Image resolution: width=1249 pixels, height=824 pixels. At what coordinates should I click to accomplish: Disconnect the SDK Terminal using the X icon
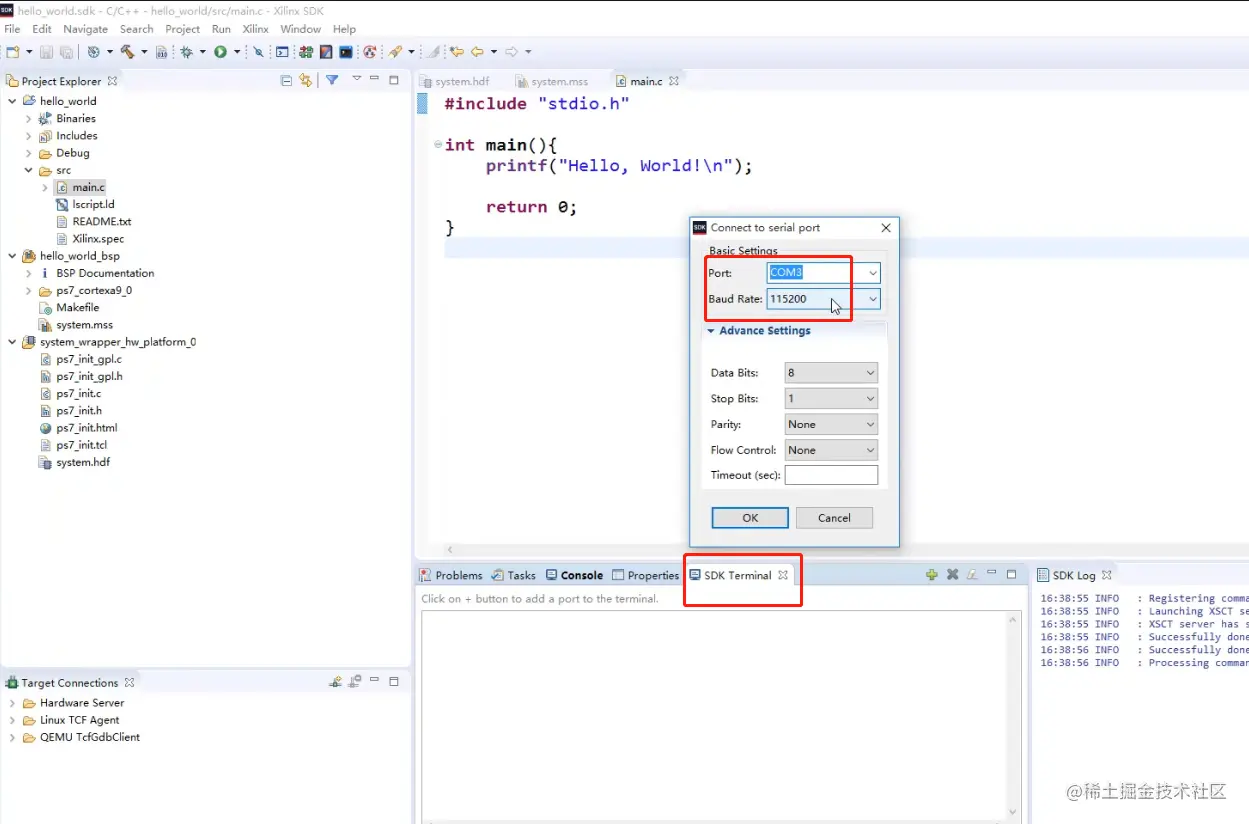click(952, 575)
